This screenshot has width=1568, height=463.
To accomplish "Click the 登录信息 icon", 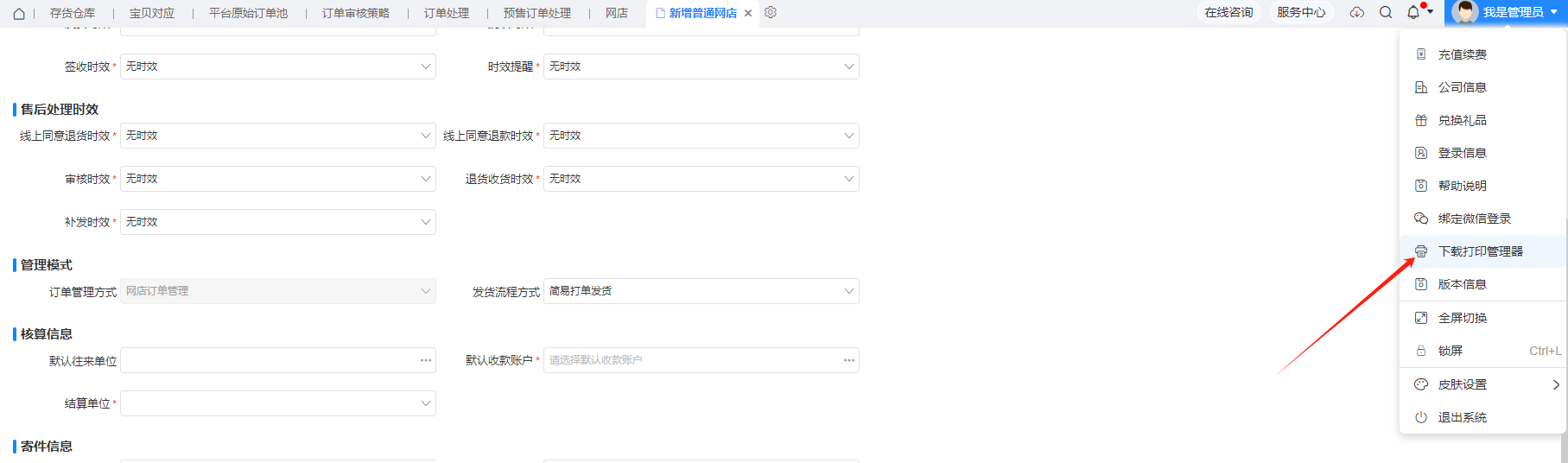I will (x=1421, y=153).
